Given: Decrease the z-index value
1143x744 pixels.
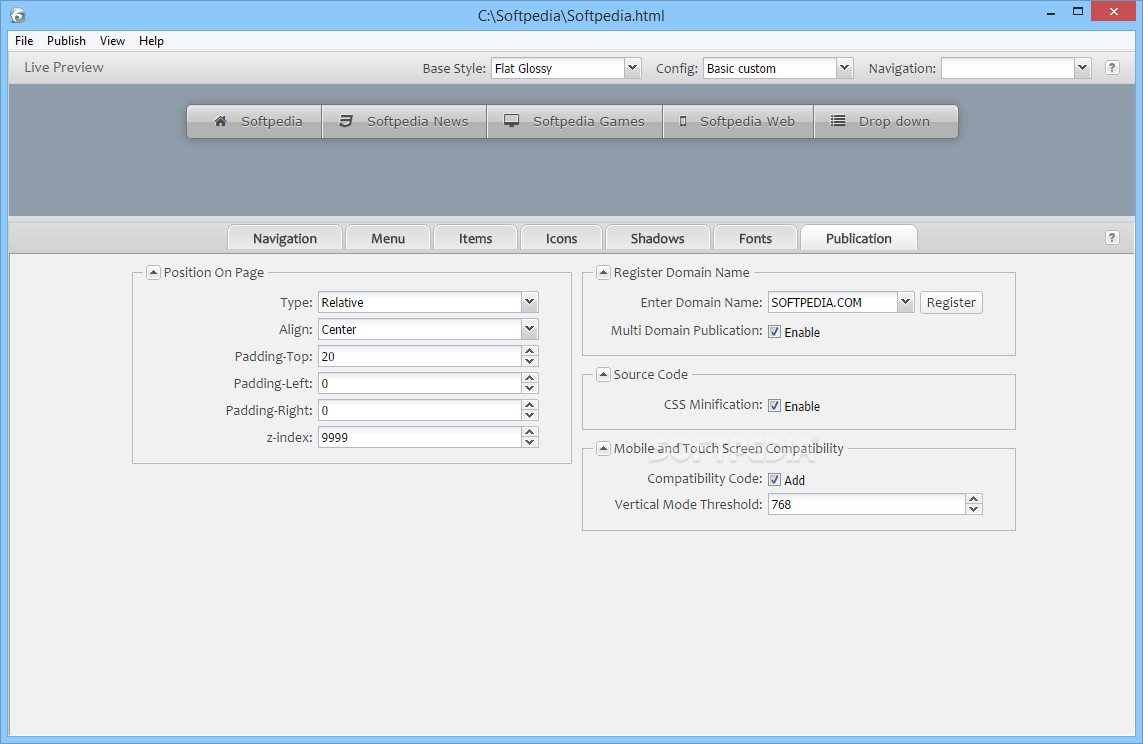Looking at the screenshot, I should pos(530,442).
